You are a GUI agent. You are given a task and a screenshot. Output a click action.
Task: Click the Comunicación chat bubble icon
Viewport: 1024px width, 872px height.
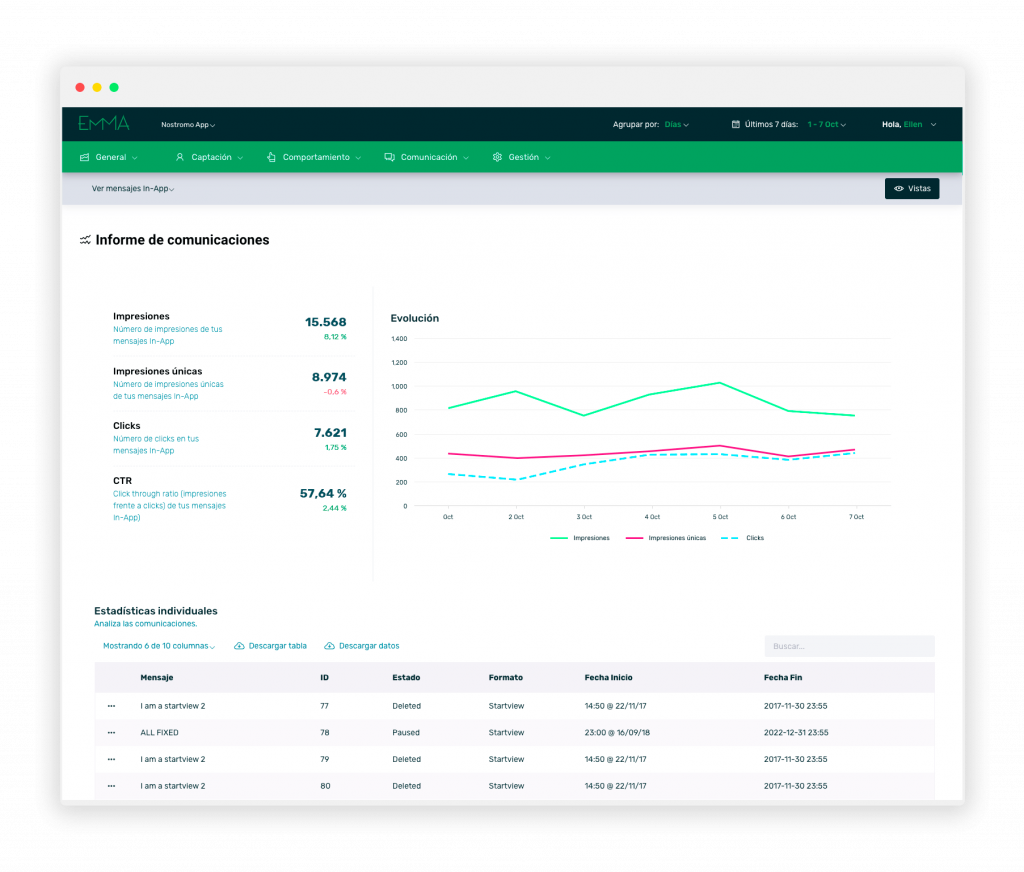pos(390,157)
